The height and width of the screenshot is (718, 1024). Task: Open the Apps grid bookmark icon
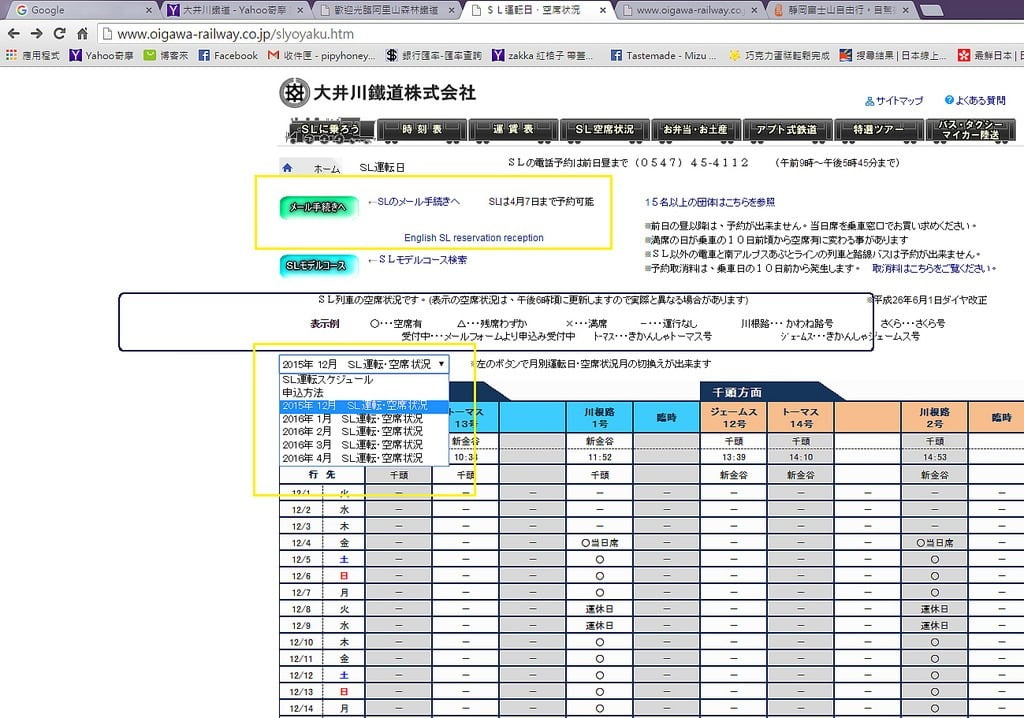(13, 56)
